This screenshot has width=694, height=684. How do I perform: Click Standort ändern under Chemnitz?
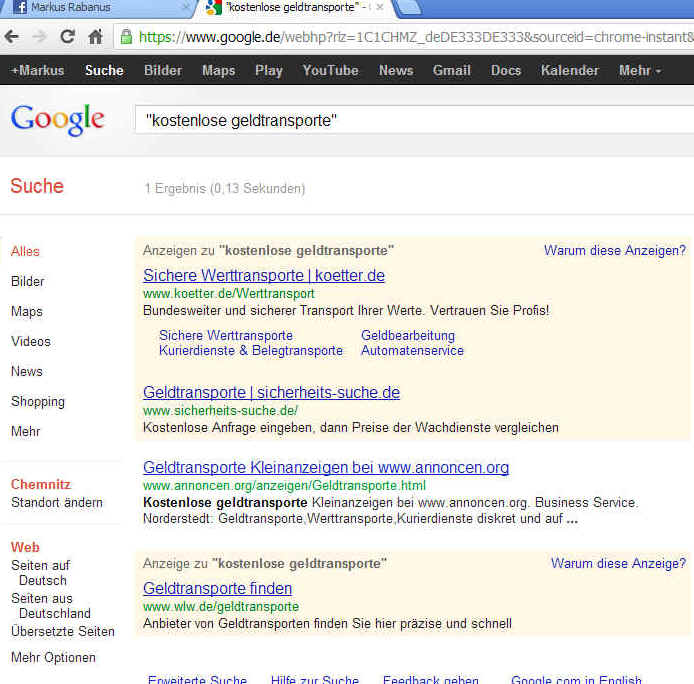point(57,502)
